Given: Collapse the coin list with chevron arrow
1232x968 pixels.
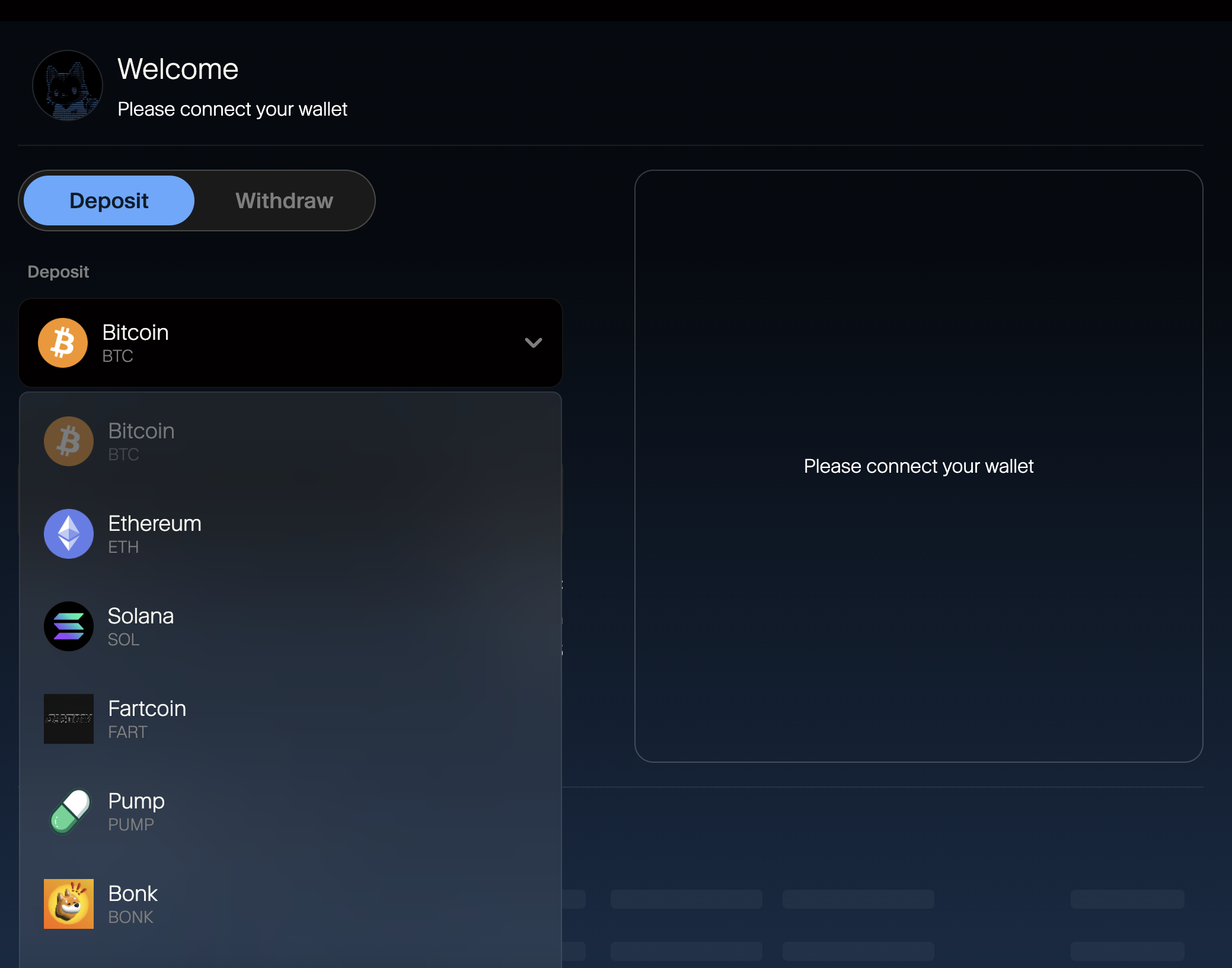Looking at the screenshot, I should 534,343.
